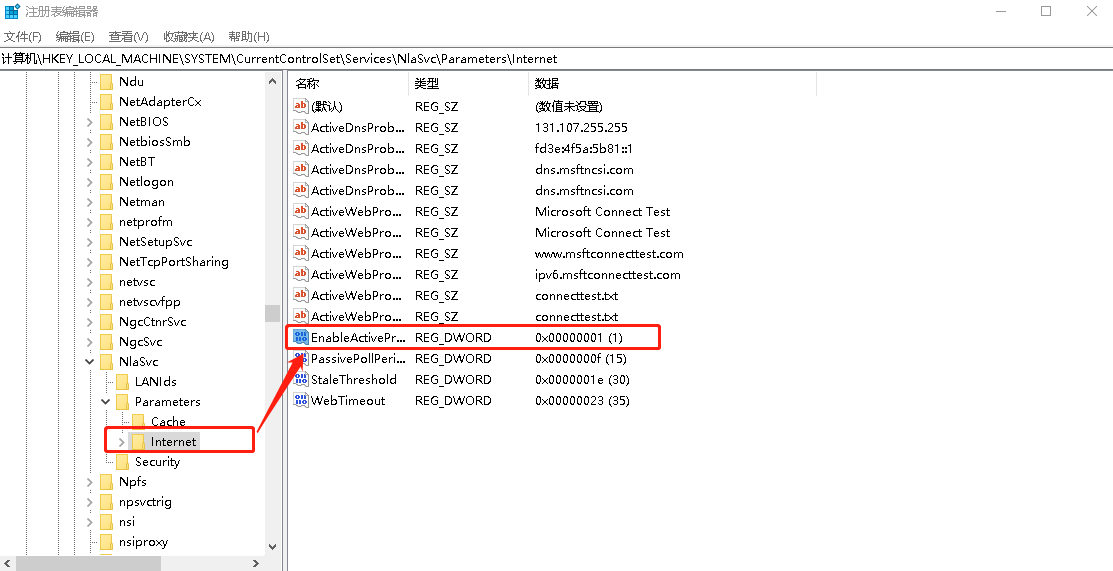The height and width of the screenshot is (571, 1113).
Task: Select the value with data www.msftconnecttest.com
Action: click(x=609, y=254)
